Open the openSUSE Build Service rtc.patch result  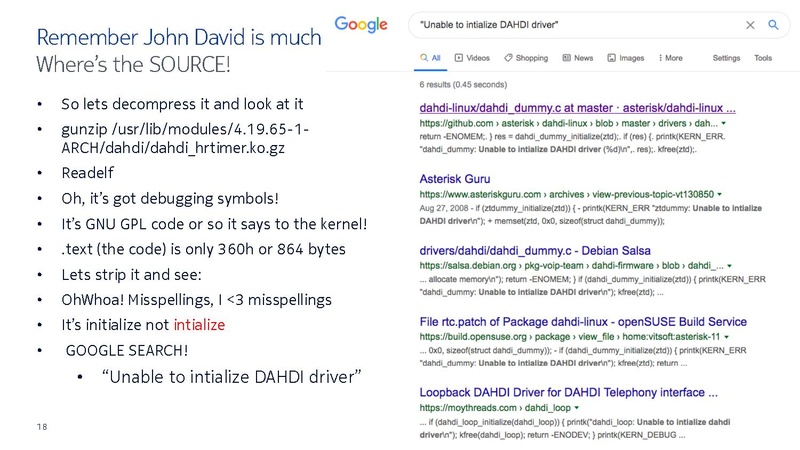click(582, 322)
